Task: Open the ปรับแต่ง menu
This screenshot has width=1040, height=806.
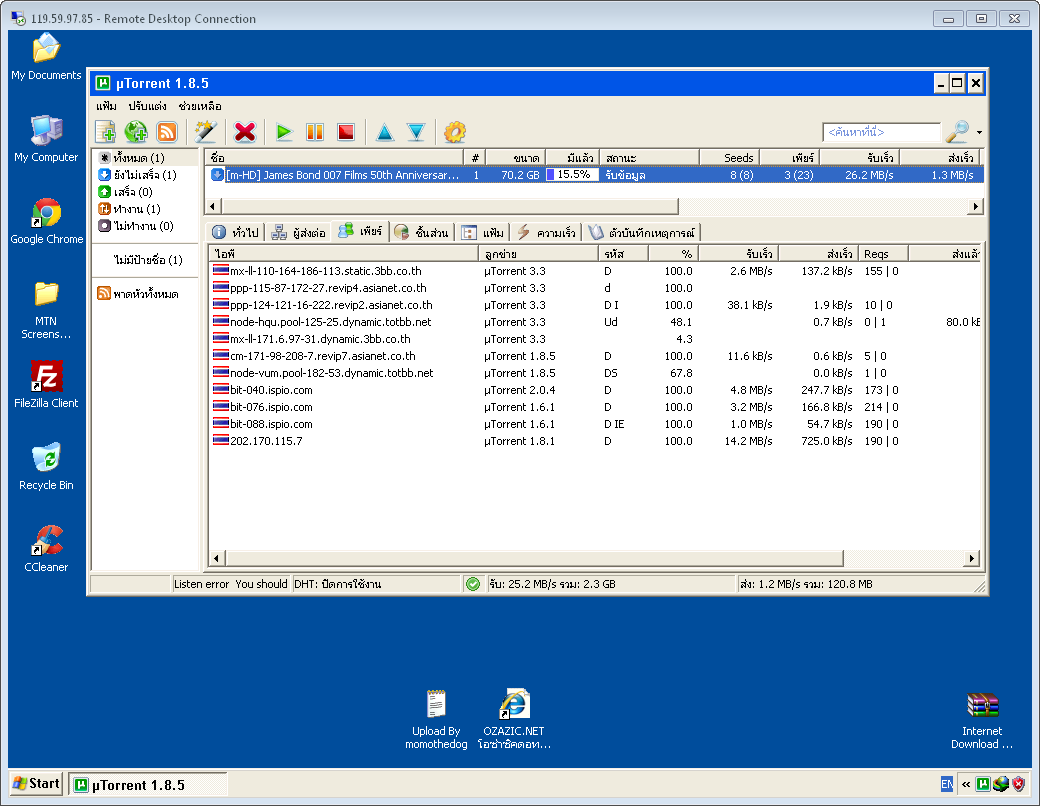Action: click(147, 106)
